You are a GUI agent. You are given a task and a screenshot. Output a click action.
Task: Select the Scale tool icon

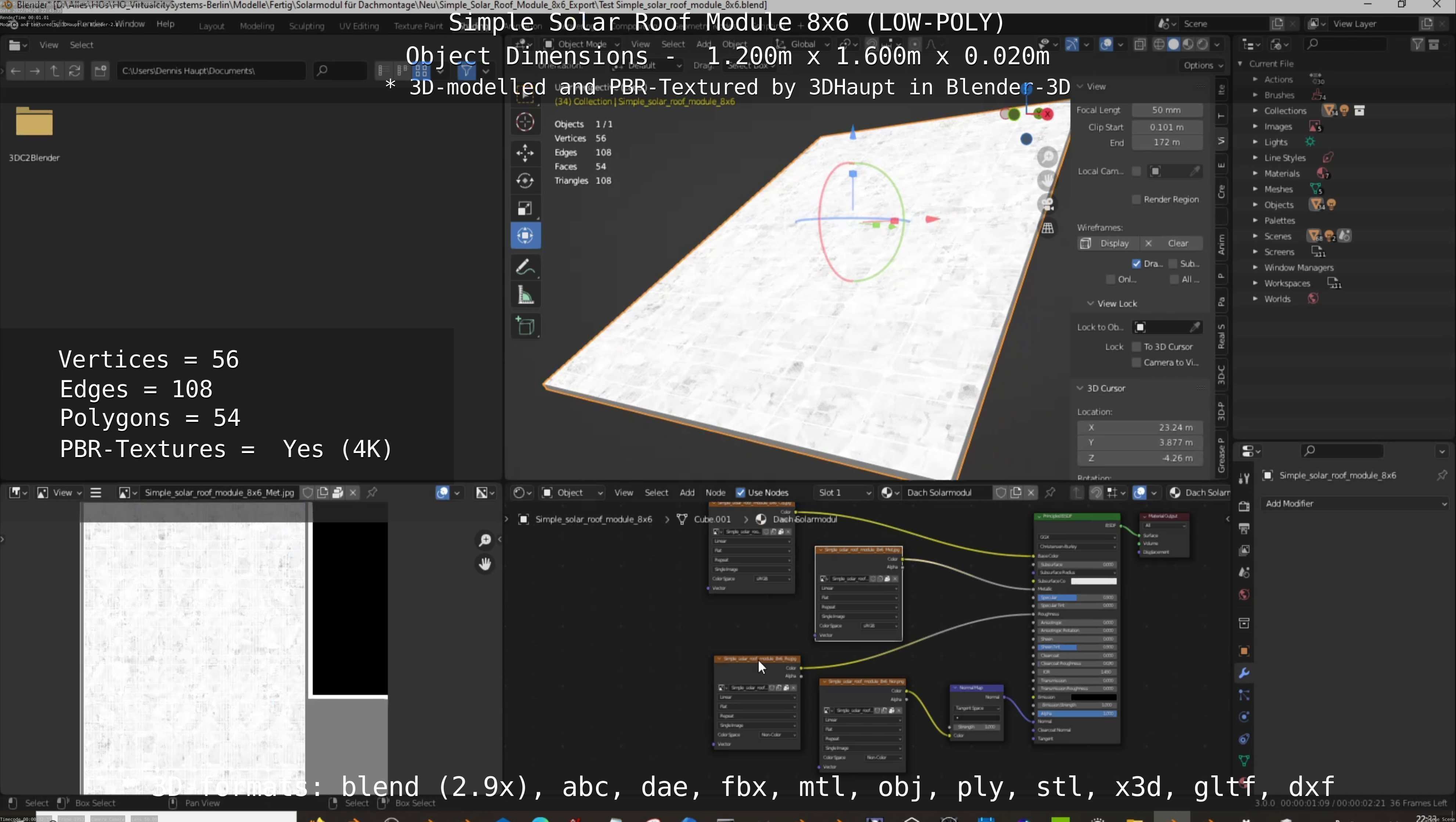(525, 208)
